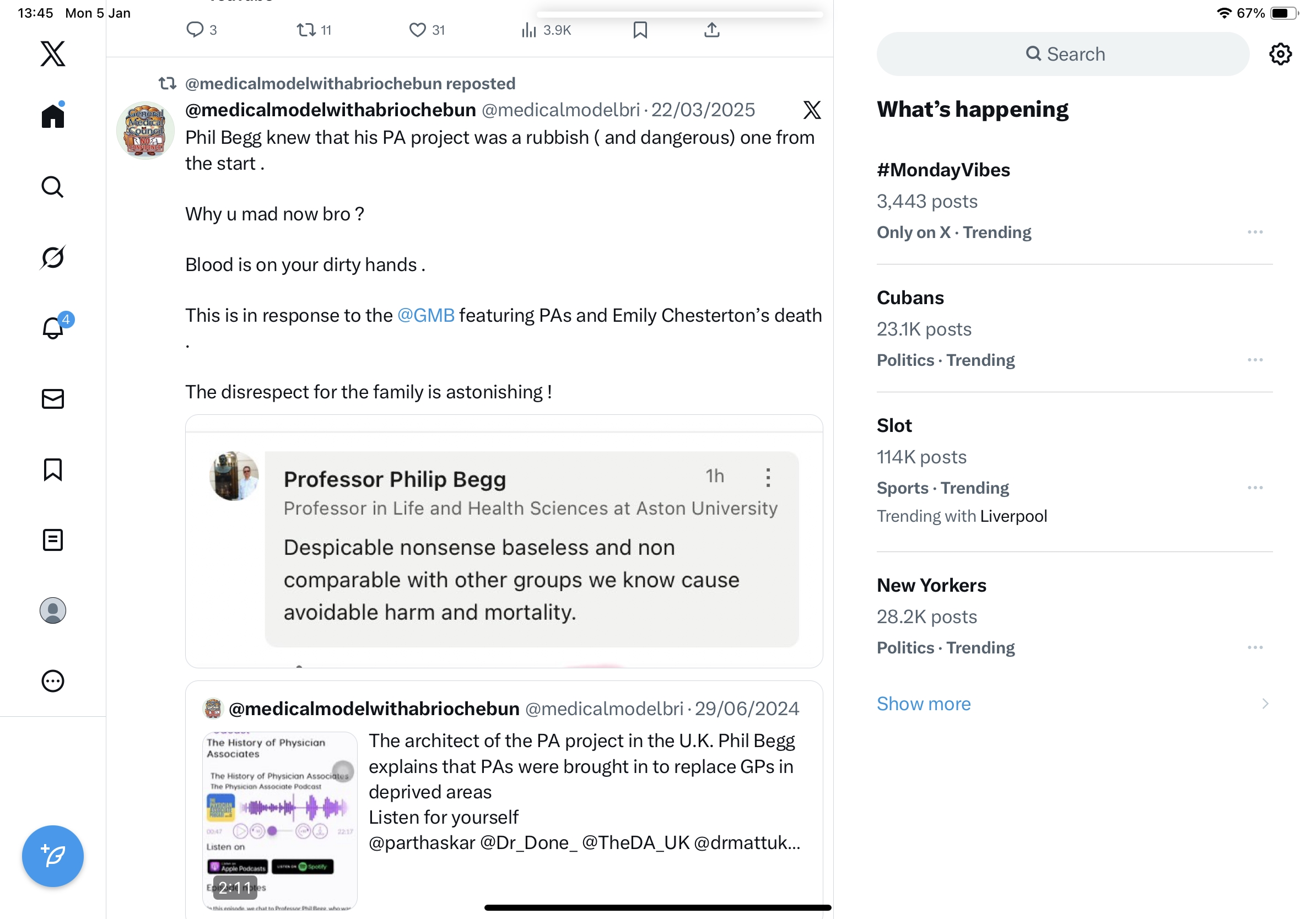Open the @GMB mention link
This screenshot has height=919, width=1316.
pyautogui.click(x=425, y=315)
